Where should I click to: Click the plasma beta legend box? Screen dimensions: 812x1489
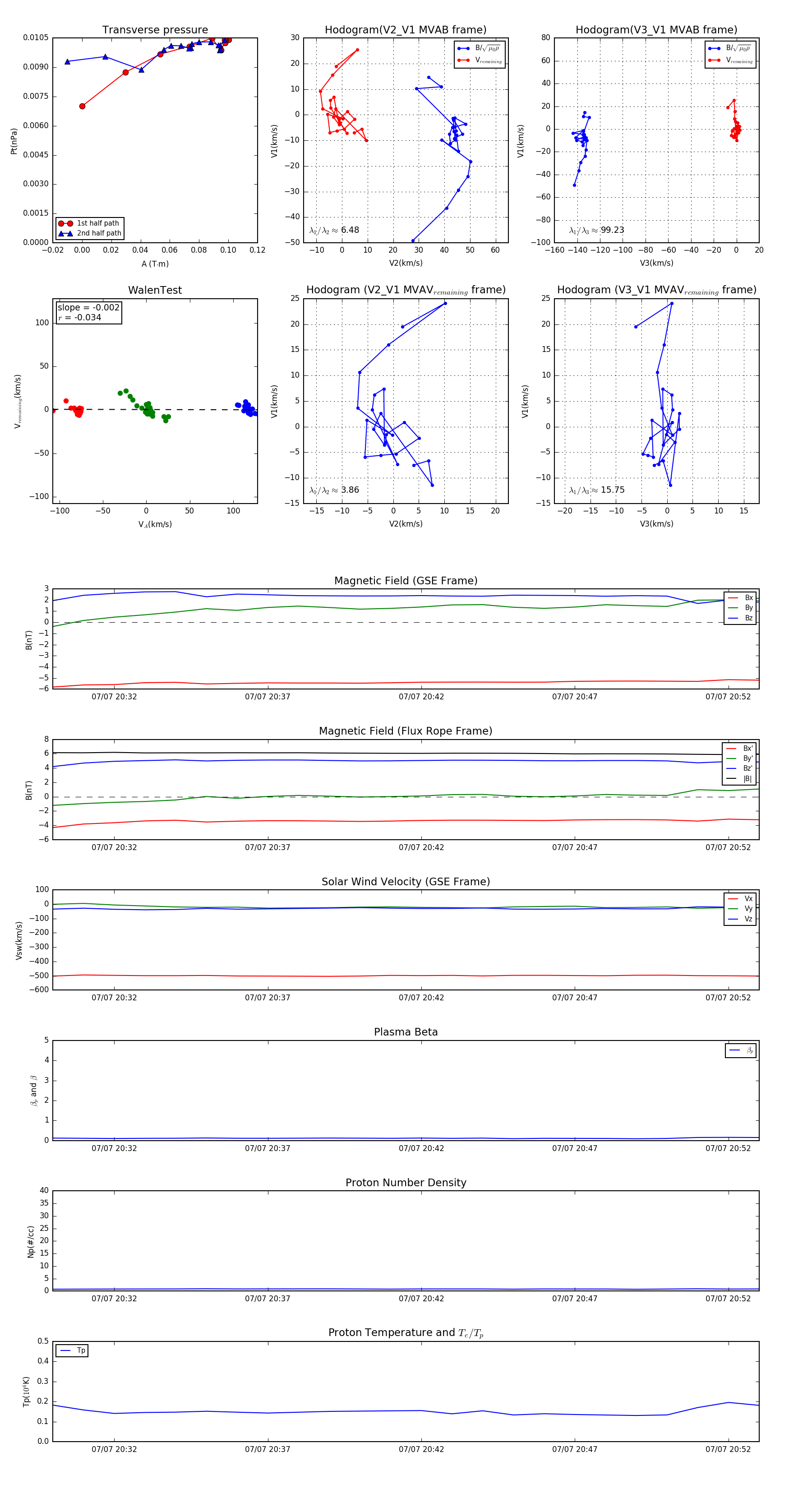coord(740,1050)
